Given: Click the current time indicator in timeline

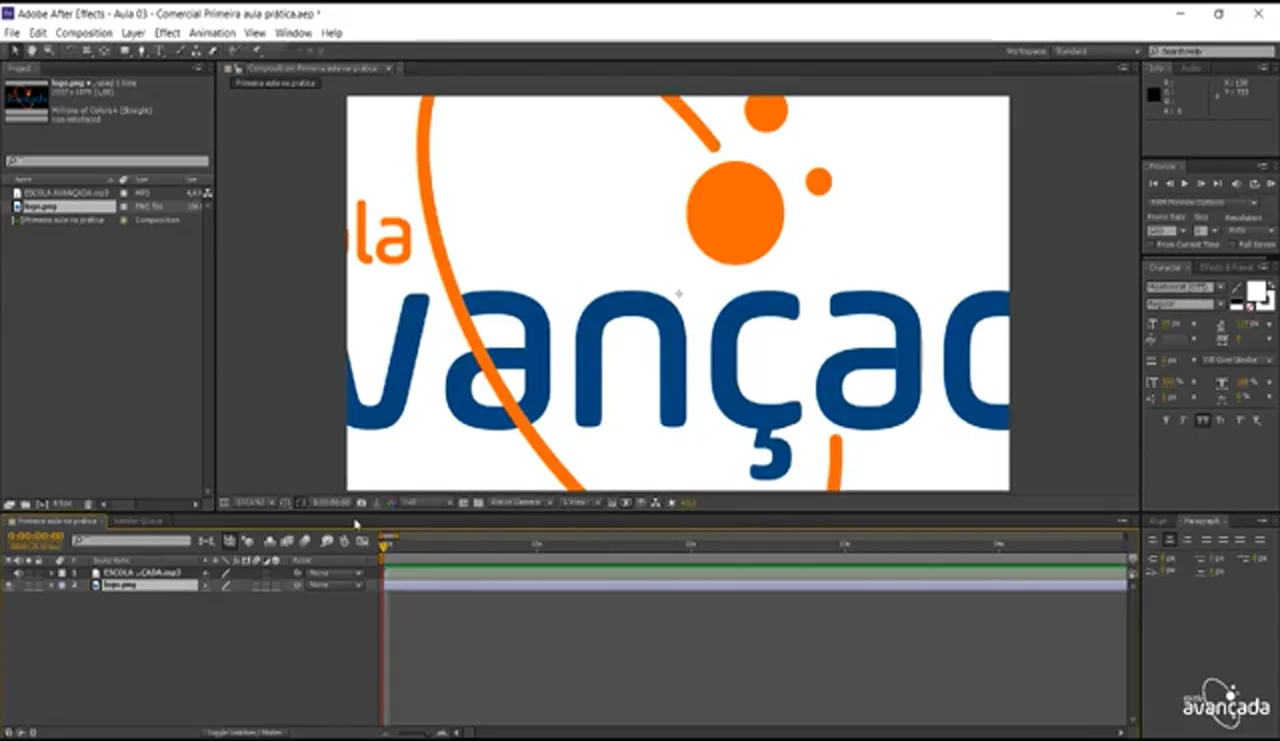Looking at the screenshot, I should point(384,546).
